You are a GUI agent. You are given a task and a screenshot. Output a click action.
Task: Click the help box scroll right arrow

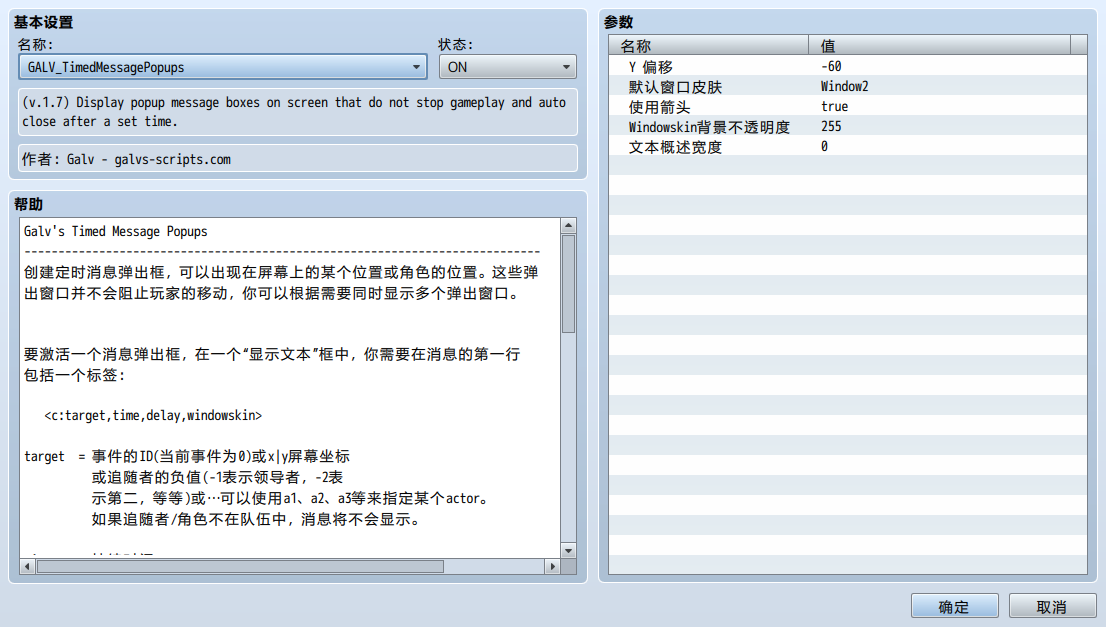[552, 566]
